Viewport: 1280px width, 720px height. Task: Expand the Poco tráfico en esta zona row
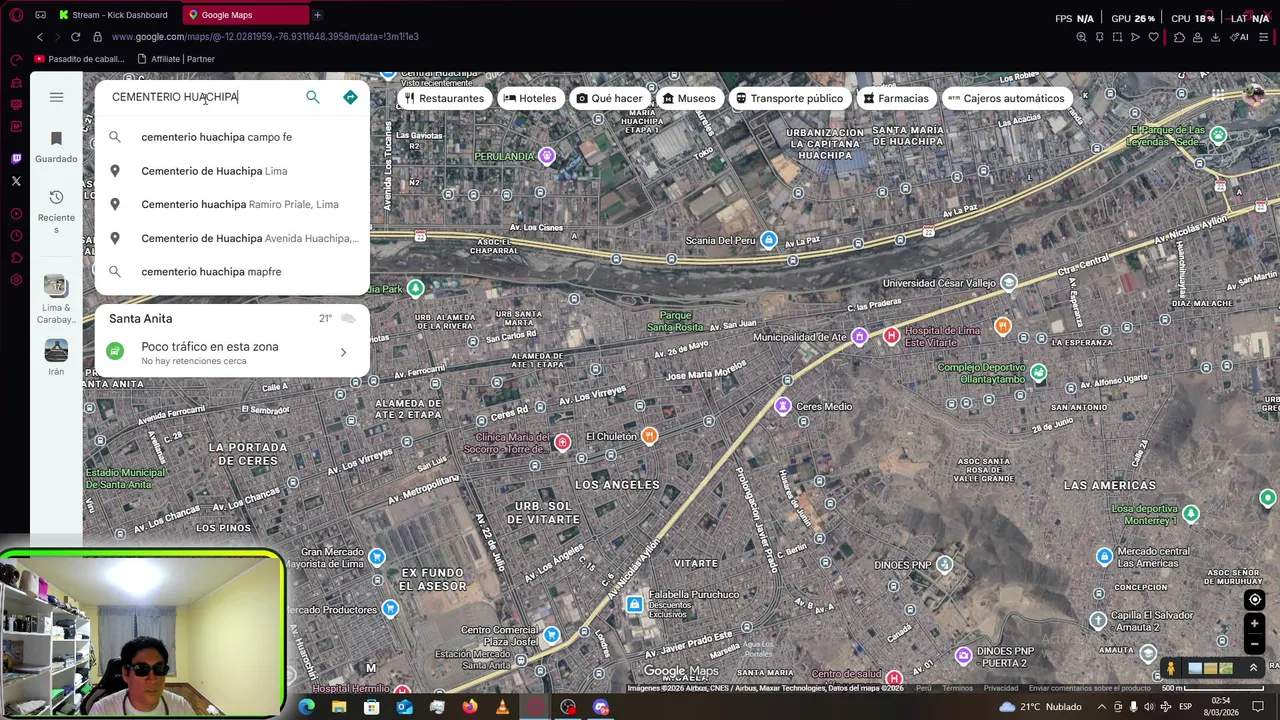232,352
